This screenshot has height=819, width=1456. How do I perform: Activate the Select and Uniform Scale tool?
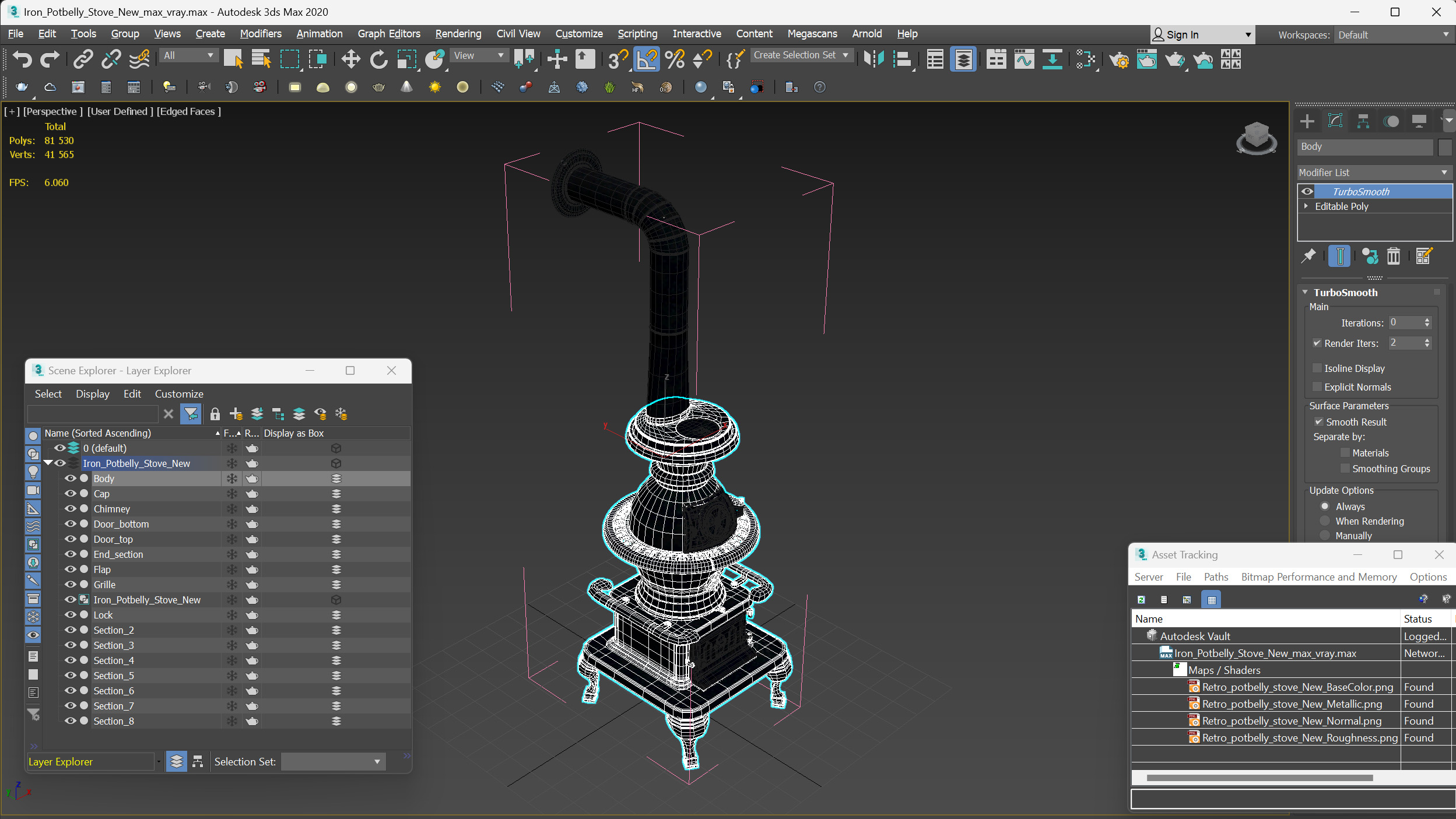[x=406, y=59]
